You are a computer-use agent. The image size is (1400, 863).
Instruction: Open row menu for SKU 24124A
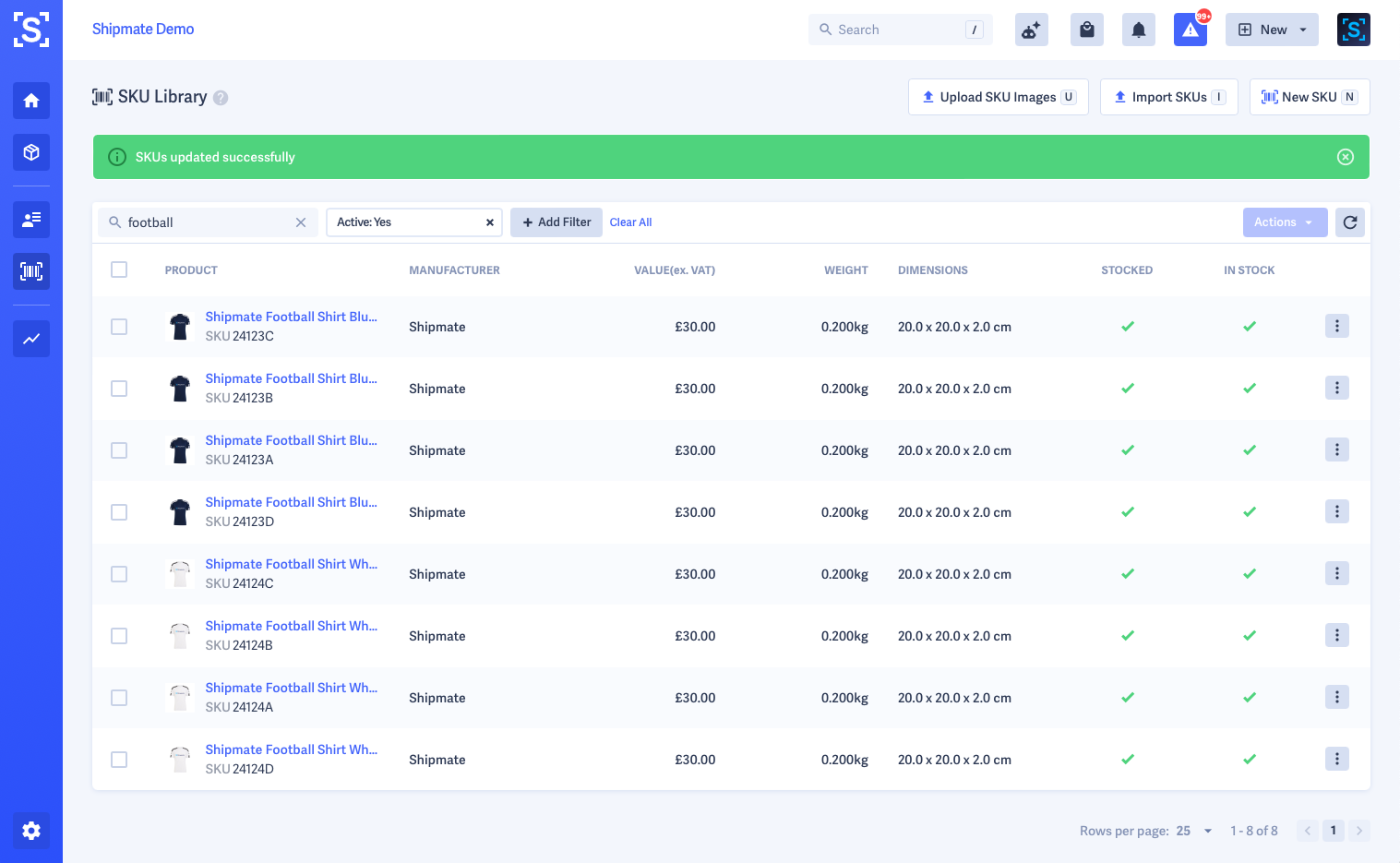click(x=1337, y=697)
